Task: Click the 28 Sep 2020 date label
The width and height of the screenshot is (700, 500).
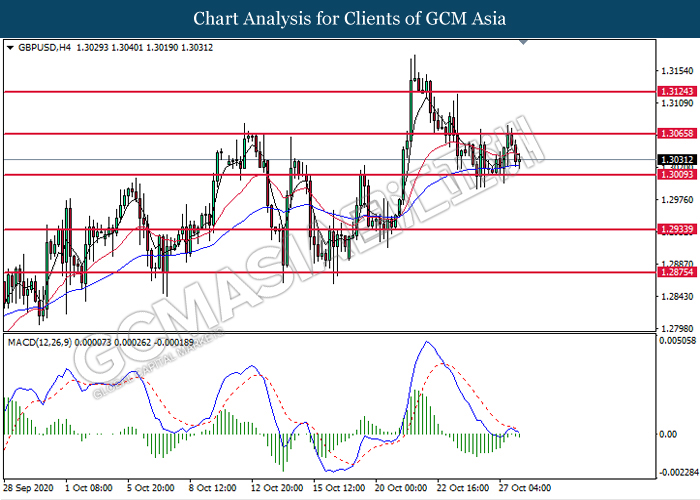Action: click(30, 488)
